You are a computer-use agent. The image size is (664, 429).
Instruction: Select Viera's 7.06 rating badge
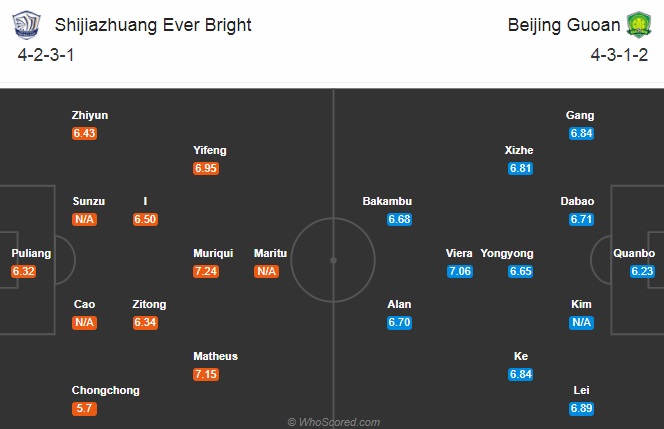coord(459,271)
